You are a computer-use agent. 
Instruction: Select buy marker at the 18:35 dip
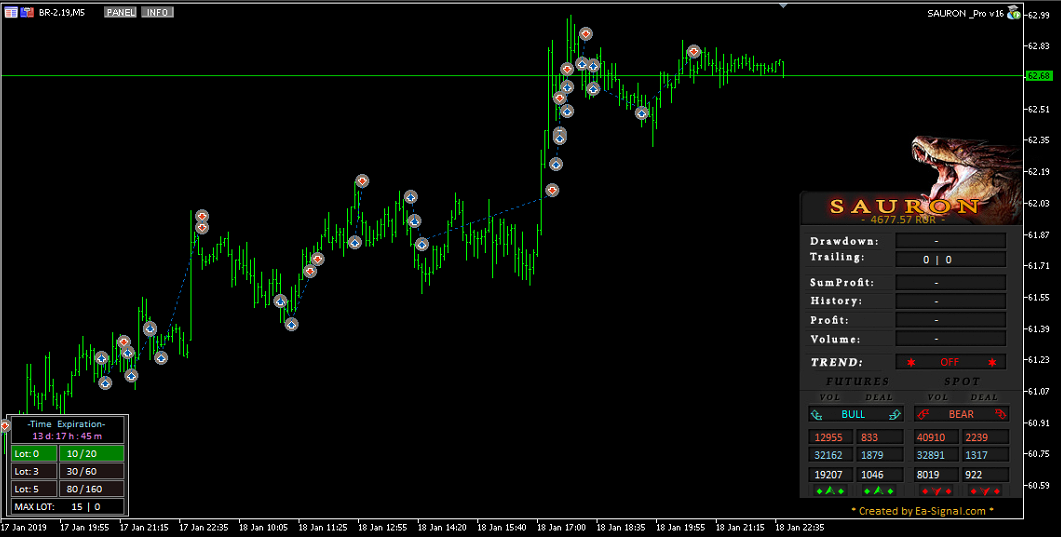click(x=641, y=114)
